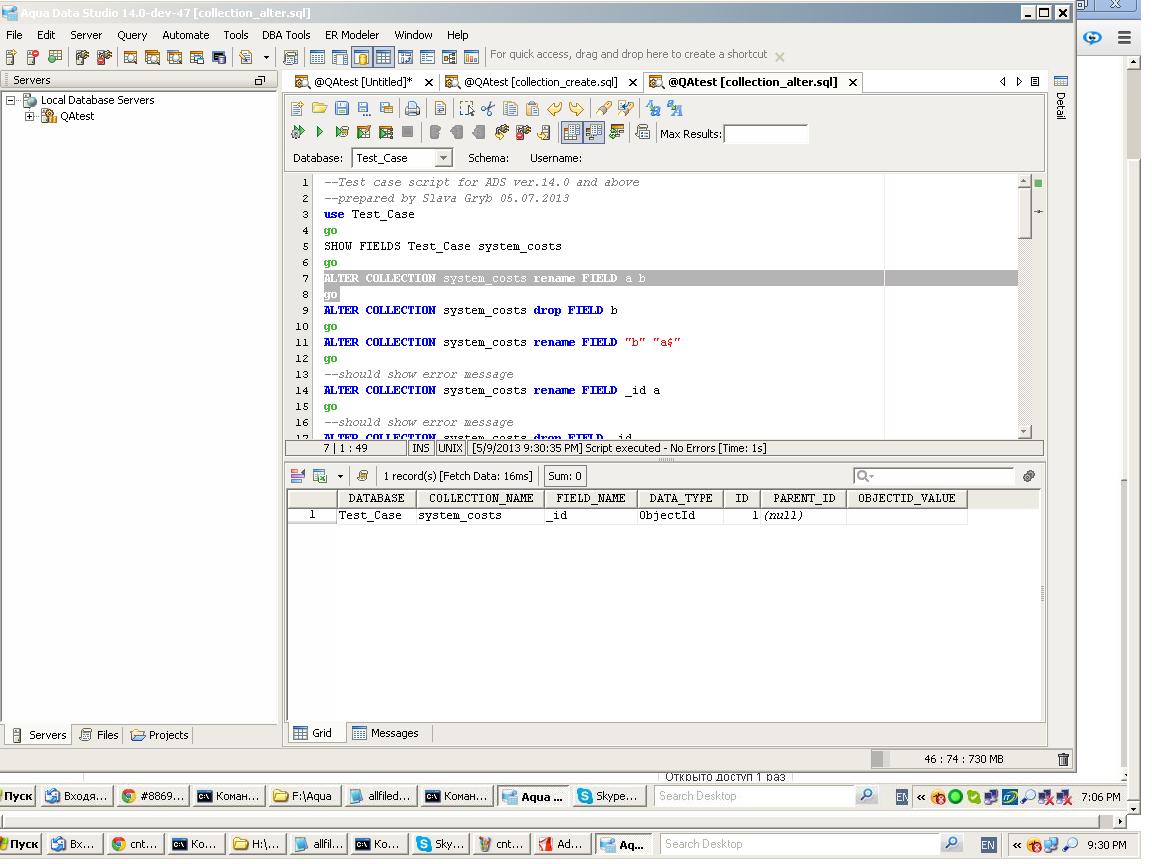The width and height of the screenshot is (1152, 864).
Task: Open the Details side panel icon
Action: (1060, 82)
